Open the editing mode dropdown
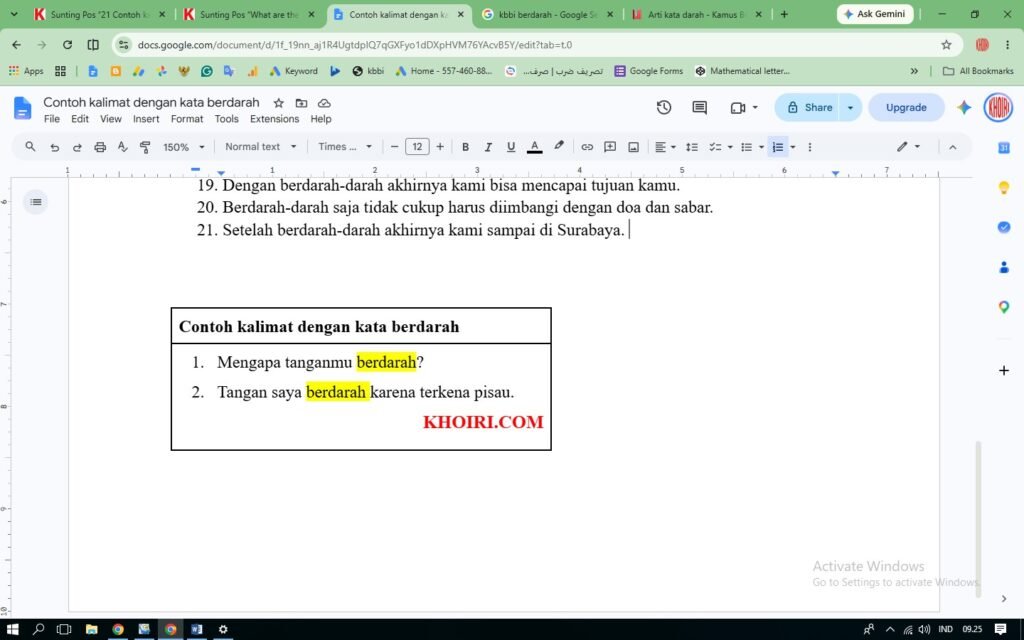 coord(908,147)
